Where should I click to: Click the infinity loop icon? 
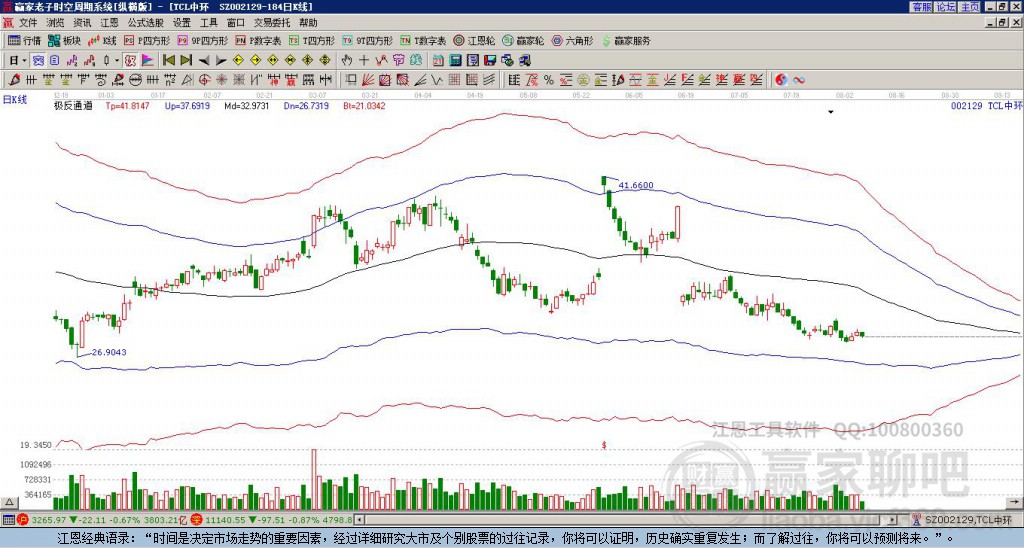pos(798,80)
